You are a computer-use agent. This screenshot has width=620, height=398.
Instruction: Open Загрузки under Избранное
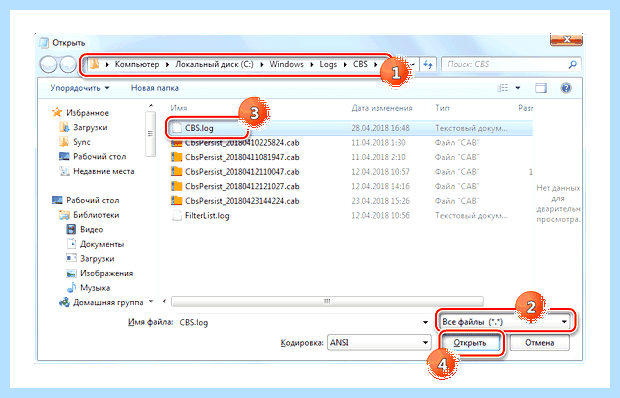pyautogui.click(x=83, y=127)
